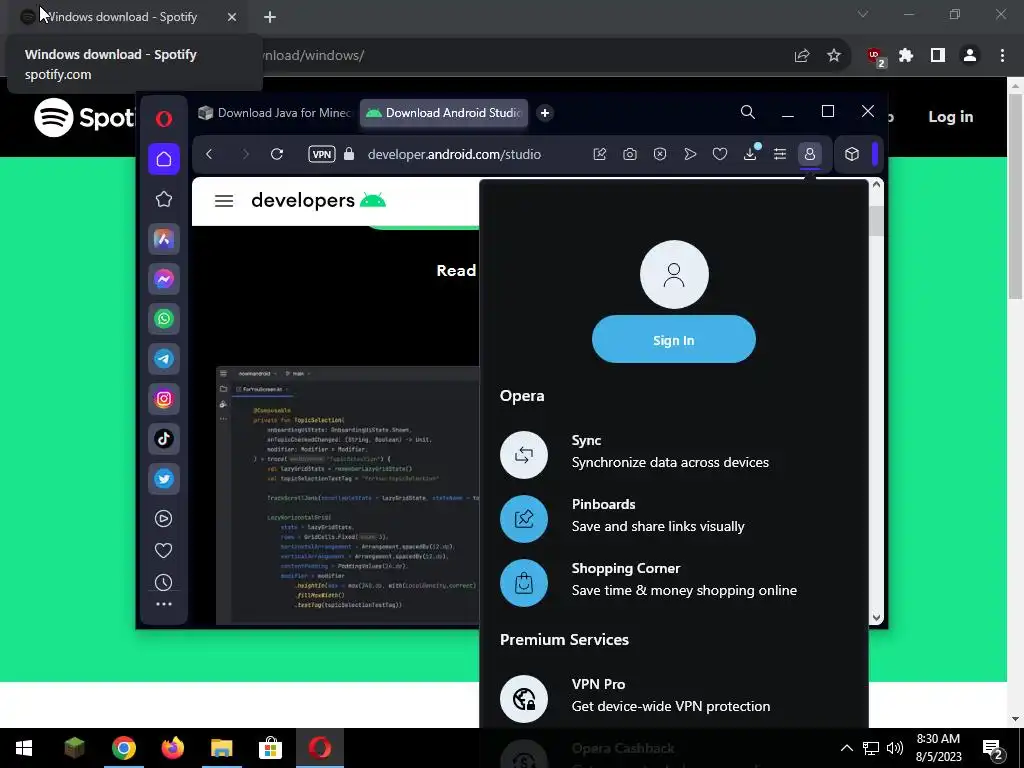The image size is (1024, 768).
Task: Toggle the Chrome side panel icon
Action: tap(938, 56)
